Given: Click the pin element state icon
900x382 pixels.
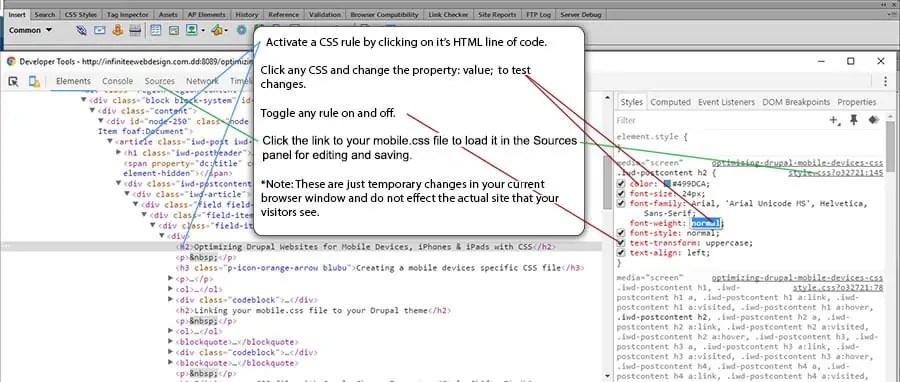Looking at the screenshot, I should click(854, 120).
